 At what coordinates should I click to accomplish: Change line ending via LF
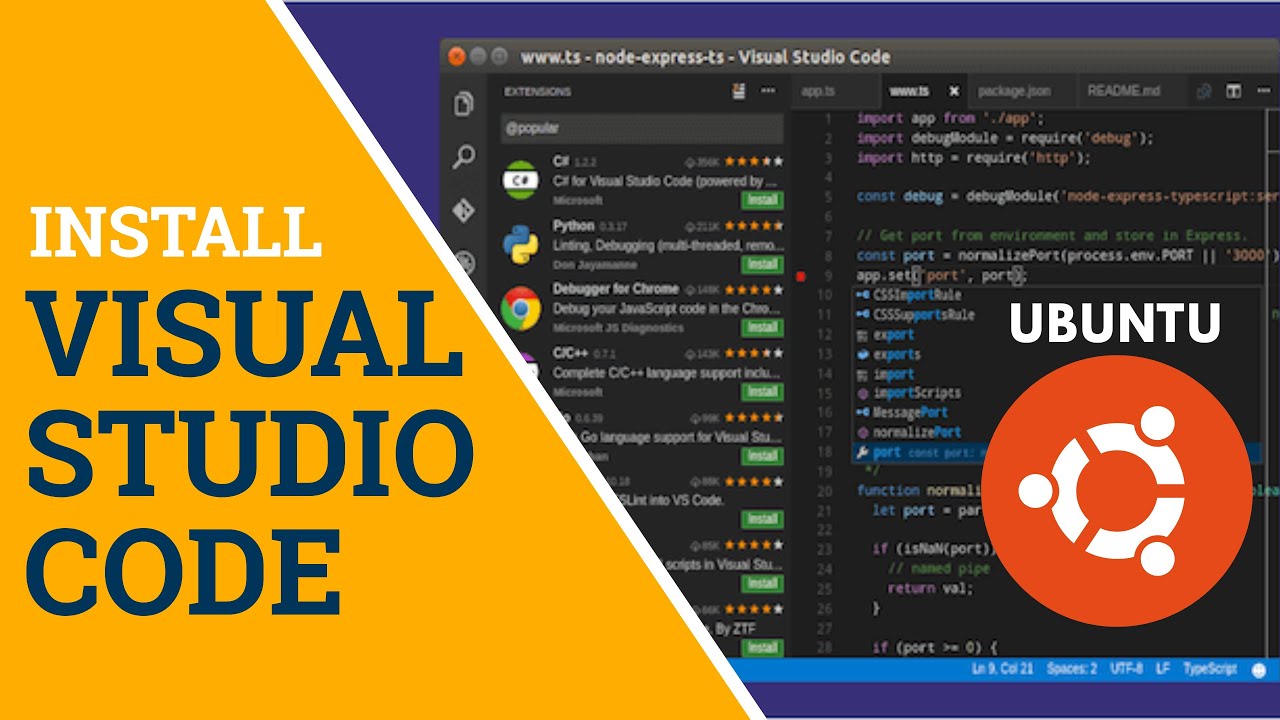(x=1164, y=668)
